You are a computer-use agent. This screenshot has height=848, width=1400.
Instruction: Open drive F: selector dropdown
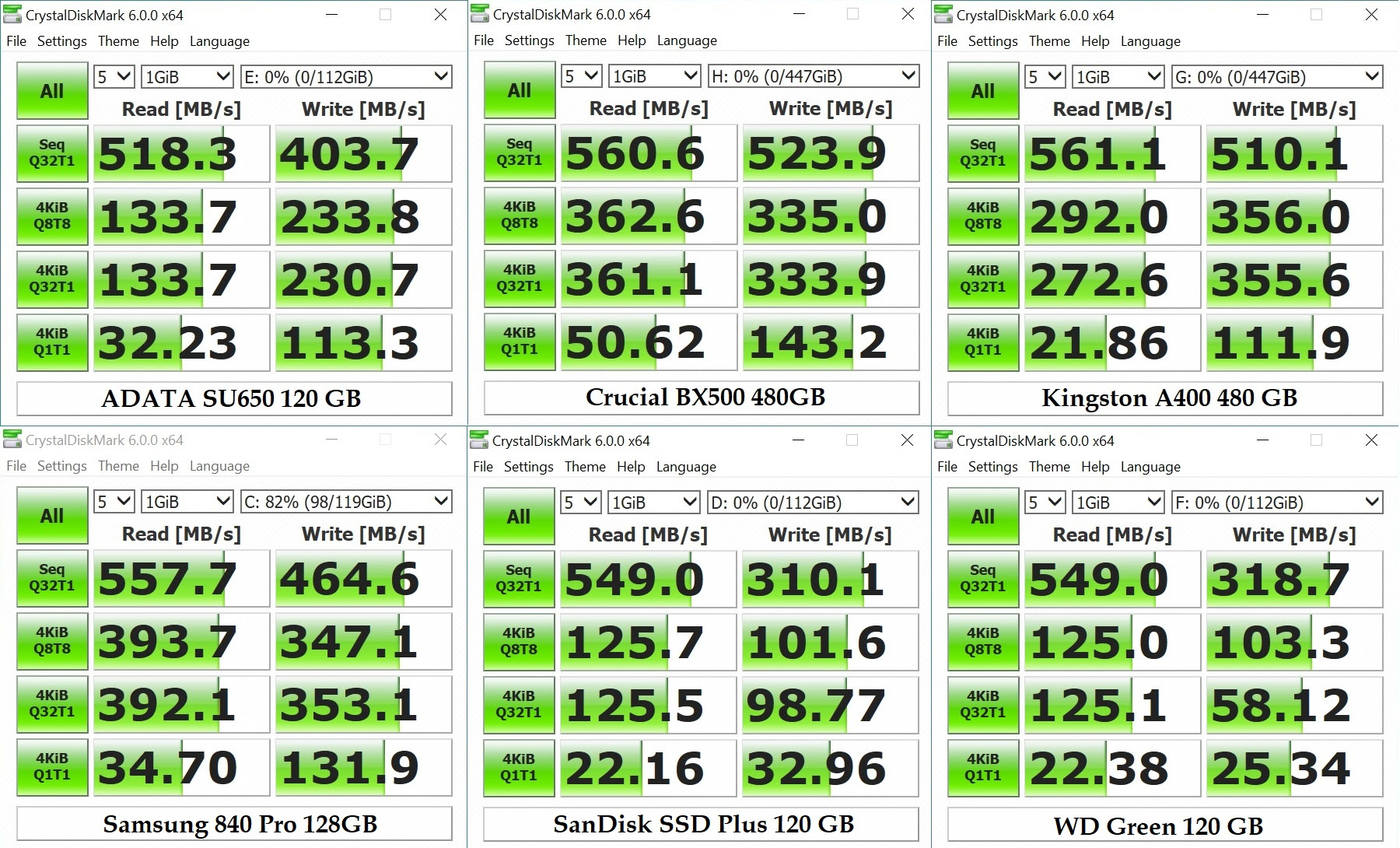click(x=1277, y=502)
